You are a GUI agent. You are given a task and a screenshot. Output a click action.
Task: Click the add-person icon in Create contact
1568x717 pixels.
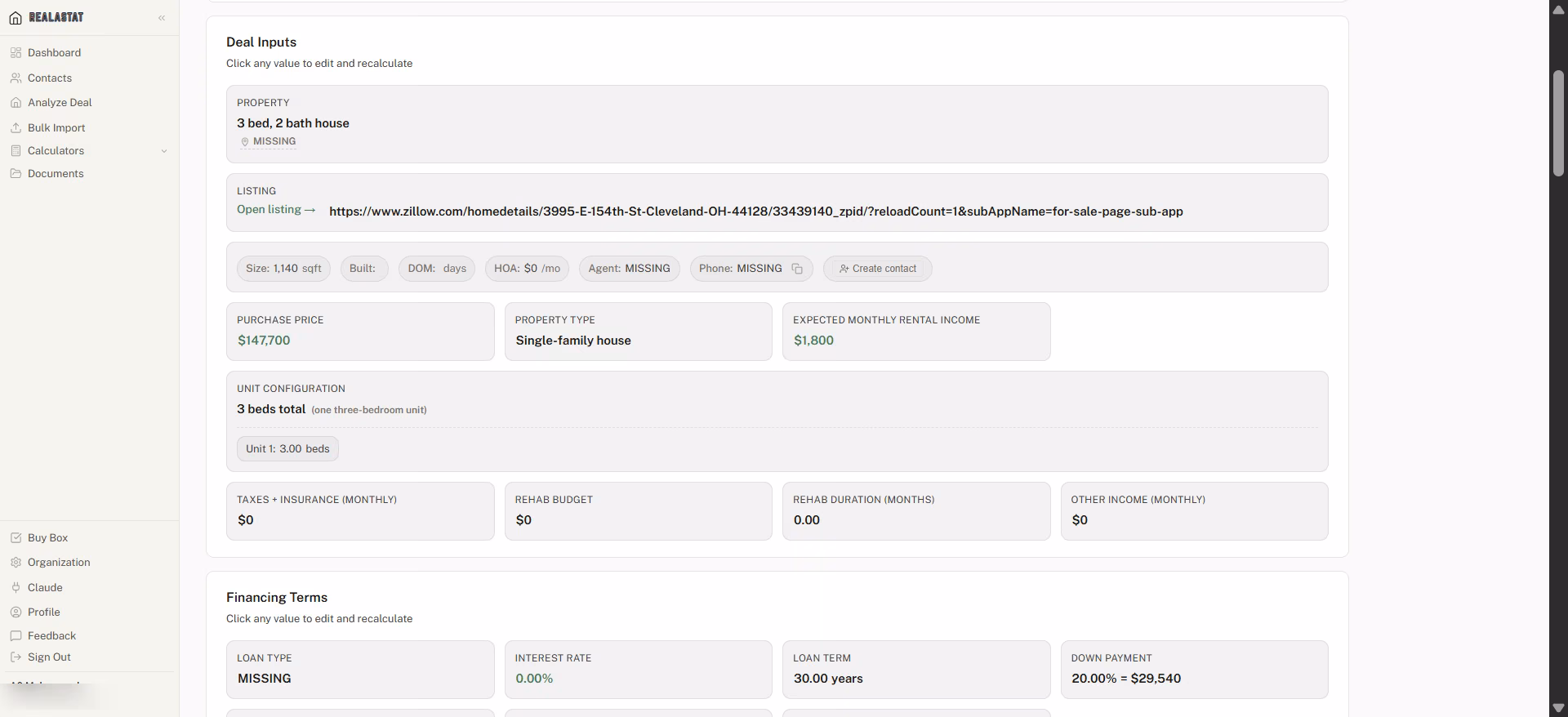coord(844,269)
